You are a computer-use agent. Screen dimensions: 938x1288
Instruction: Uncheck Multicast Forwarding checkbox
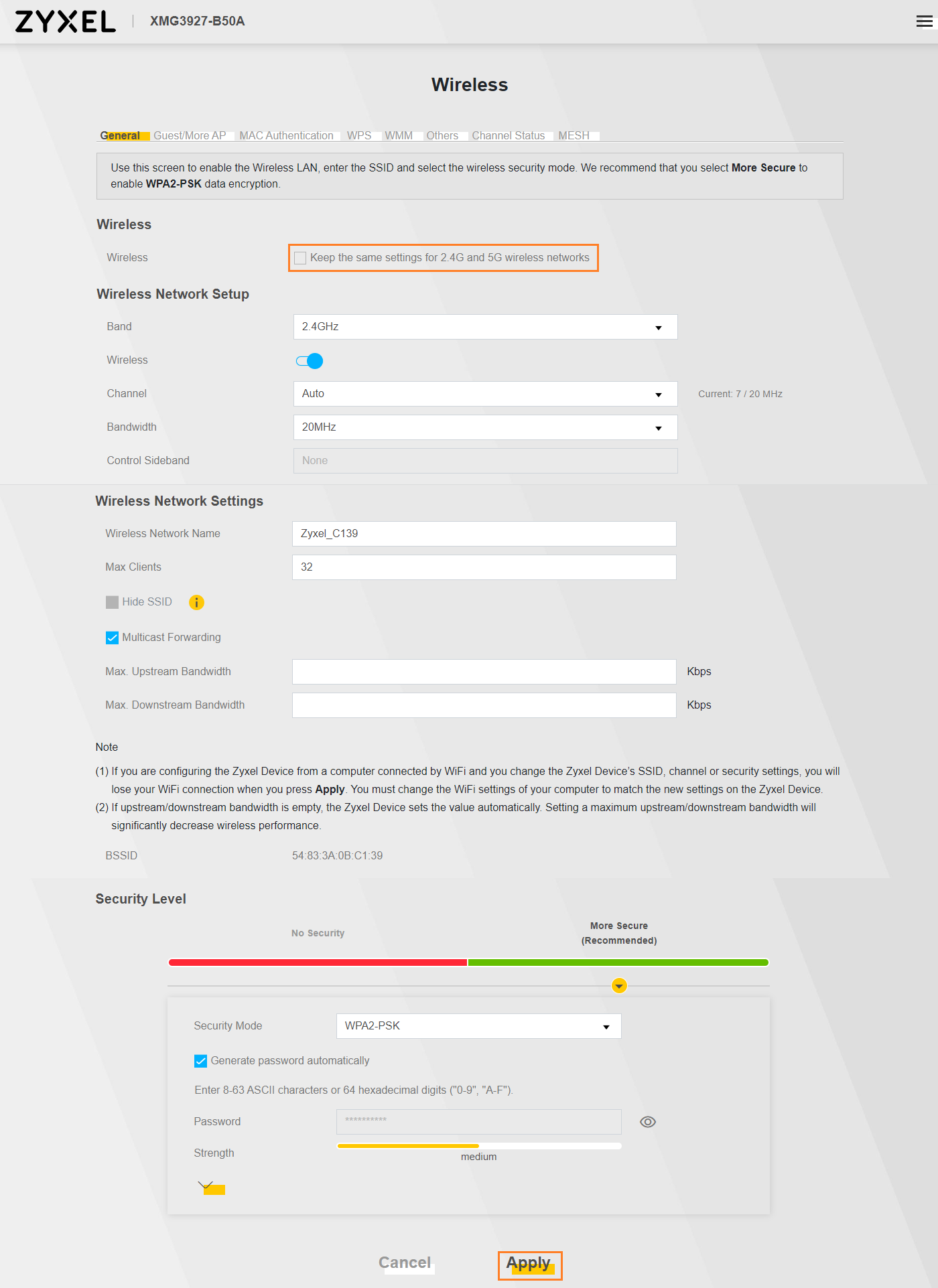113,638
